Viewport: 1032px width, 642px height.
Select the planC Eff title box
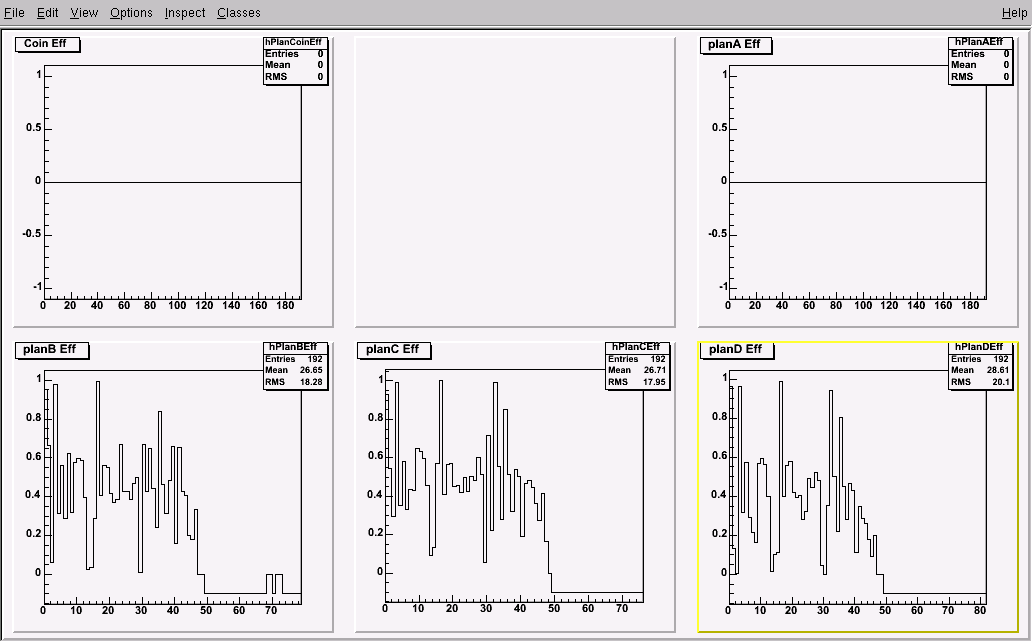point(394,350)
